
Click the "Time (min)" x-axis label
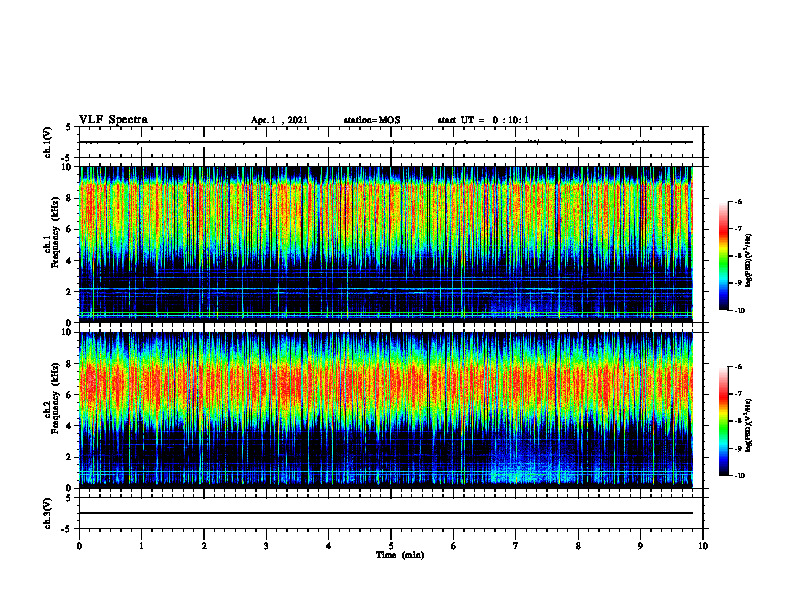[400, 555]
